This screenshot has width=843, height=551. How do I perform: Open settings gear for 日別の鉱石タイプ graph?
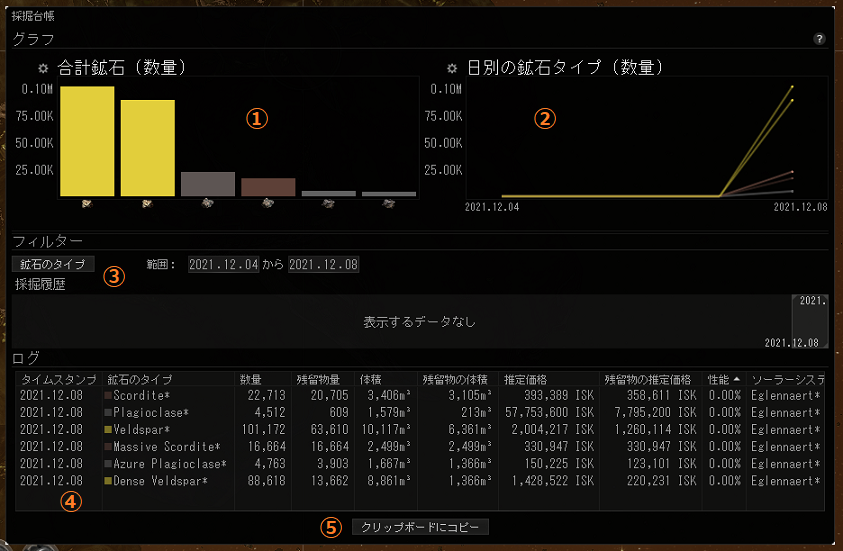click(x=452, y=68)
